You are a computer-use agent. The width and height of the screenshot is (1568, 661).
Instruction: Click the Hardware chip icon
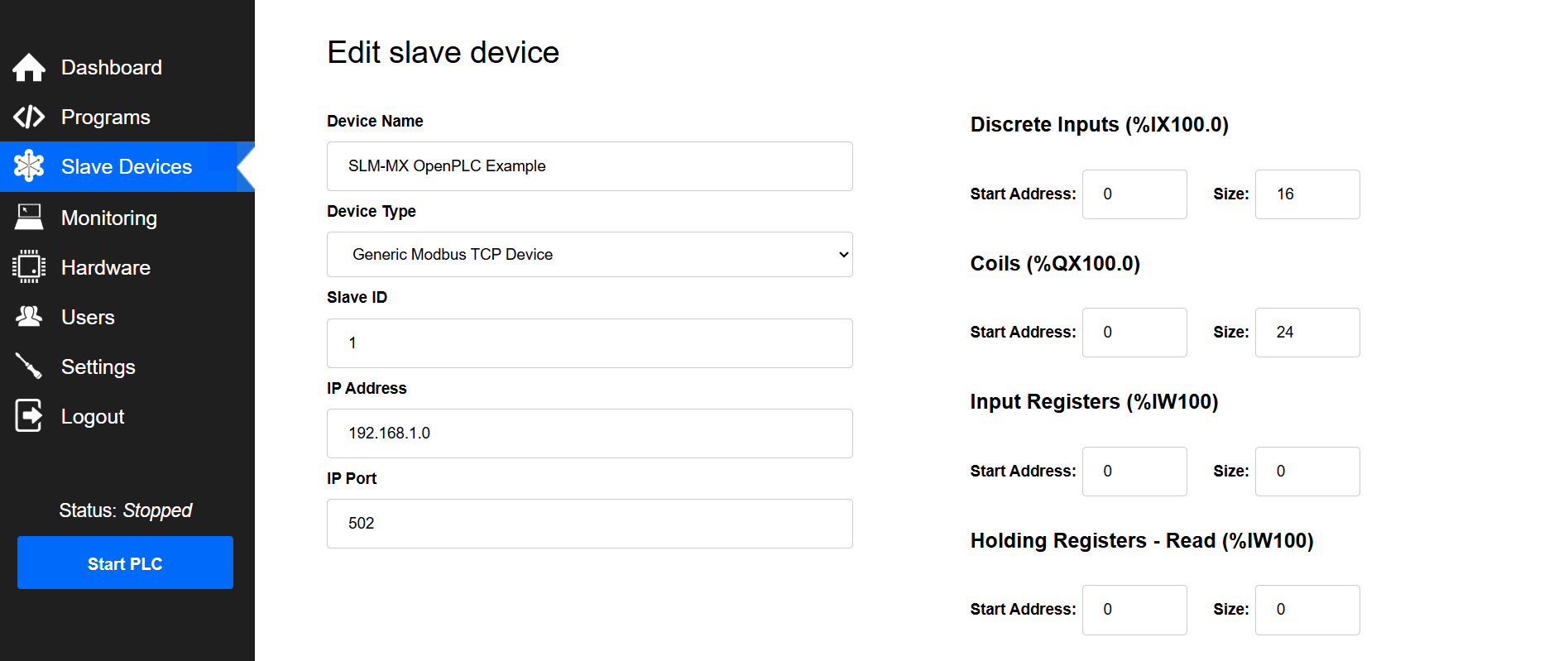(x=29, y=267)
